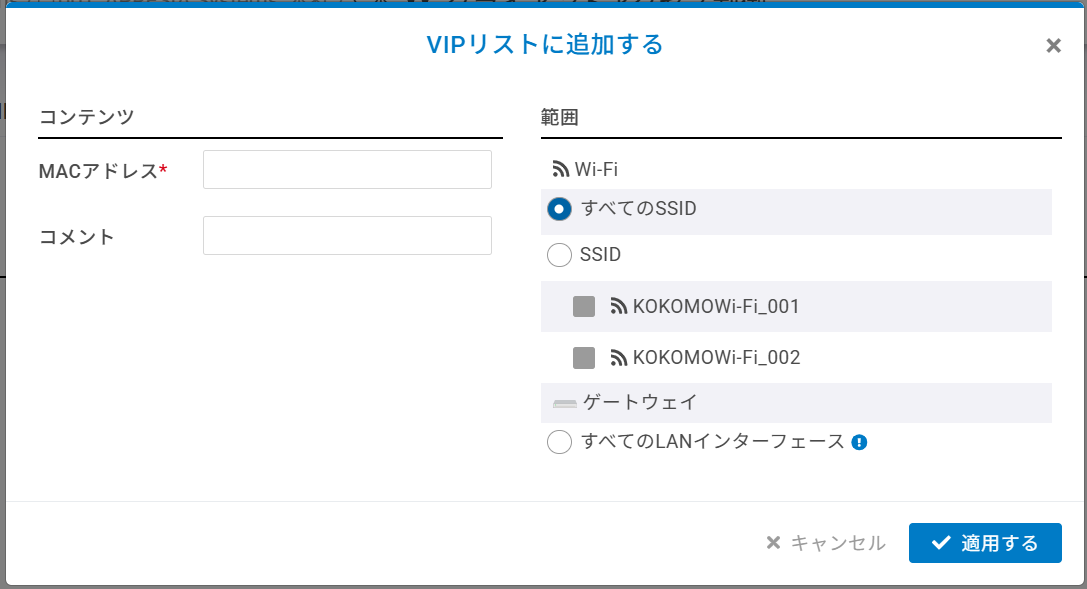This screenshot has height=589, width=1087.
Task: Click the checkmark icon on the apply button
Action: pos(940,543)
